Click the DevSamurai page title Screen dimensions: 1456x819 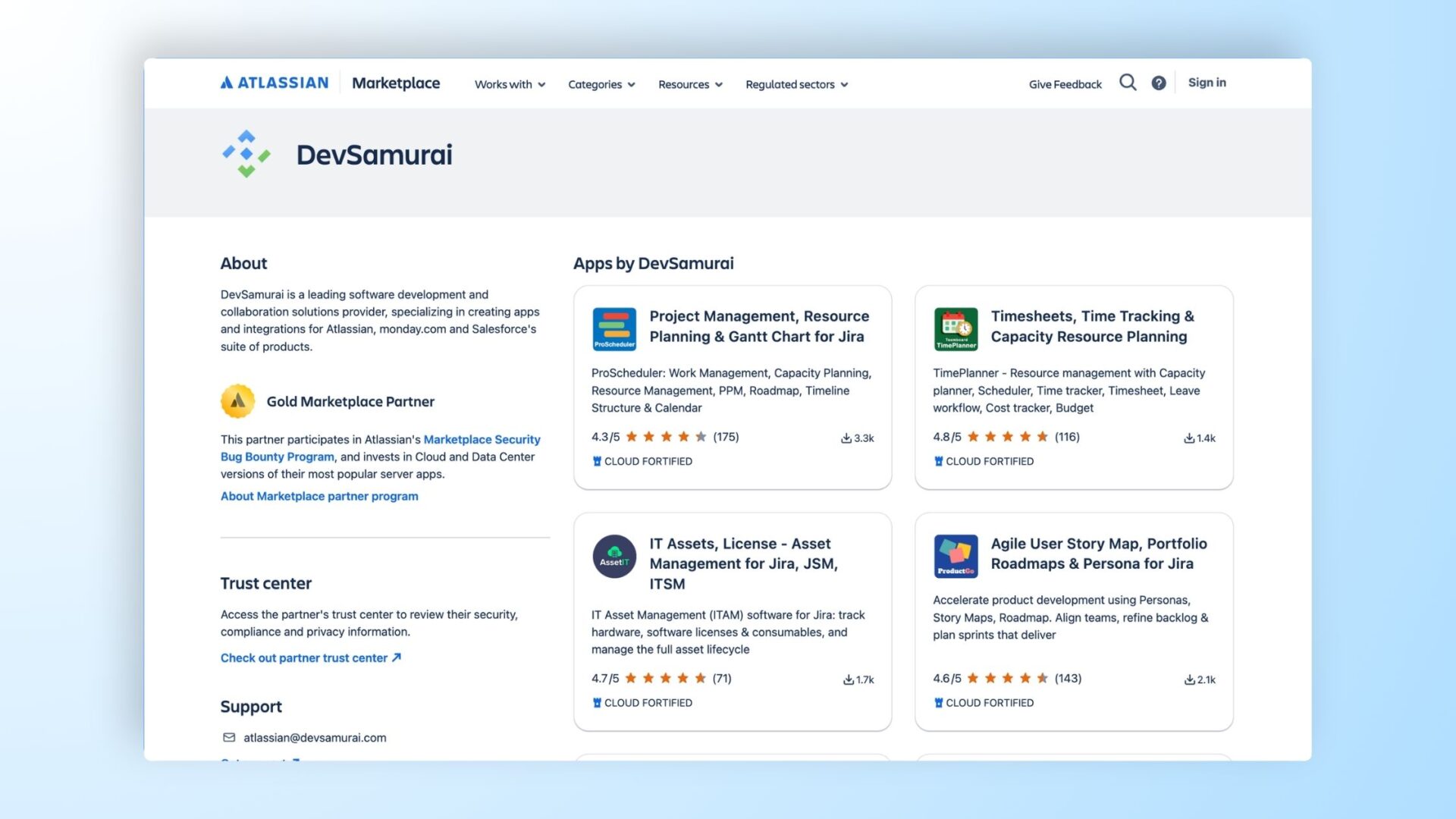pos(374,155)
